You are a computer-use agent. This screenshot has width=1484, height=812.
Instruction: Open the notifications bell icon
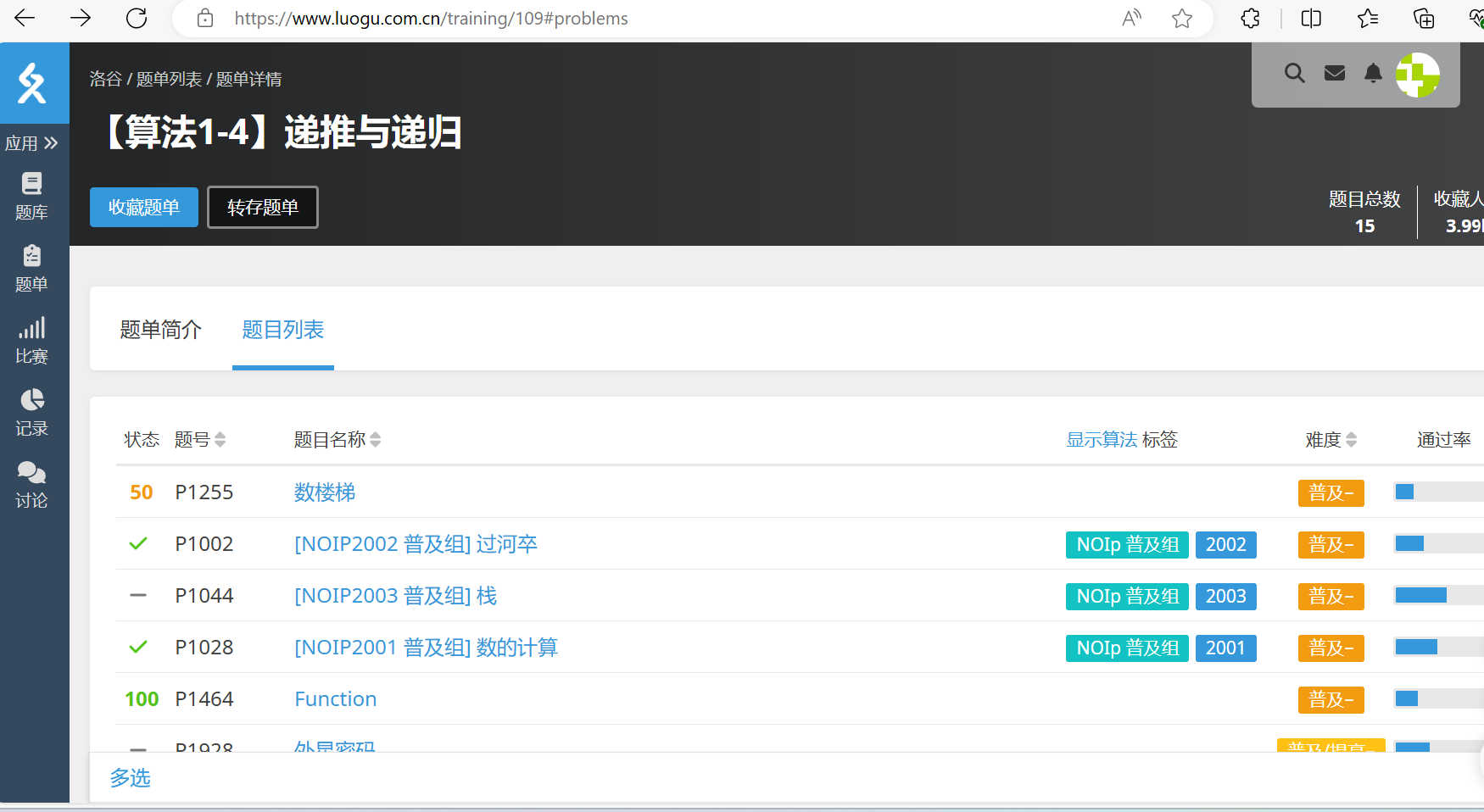click(x=1373, y=74)
